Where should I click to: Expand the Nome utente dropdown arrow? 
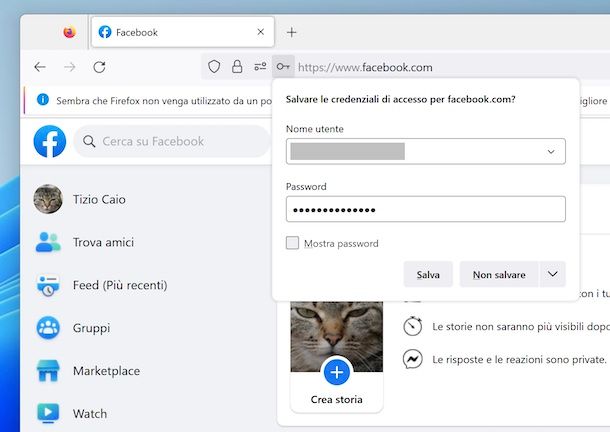click(551, 151)
